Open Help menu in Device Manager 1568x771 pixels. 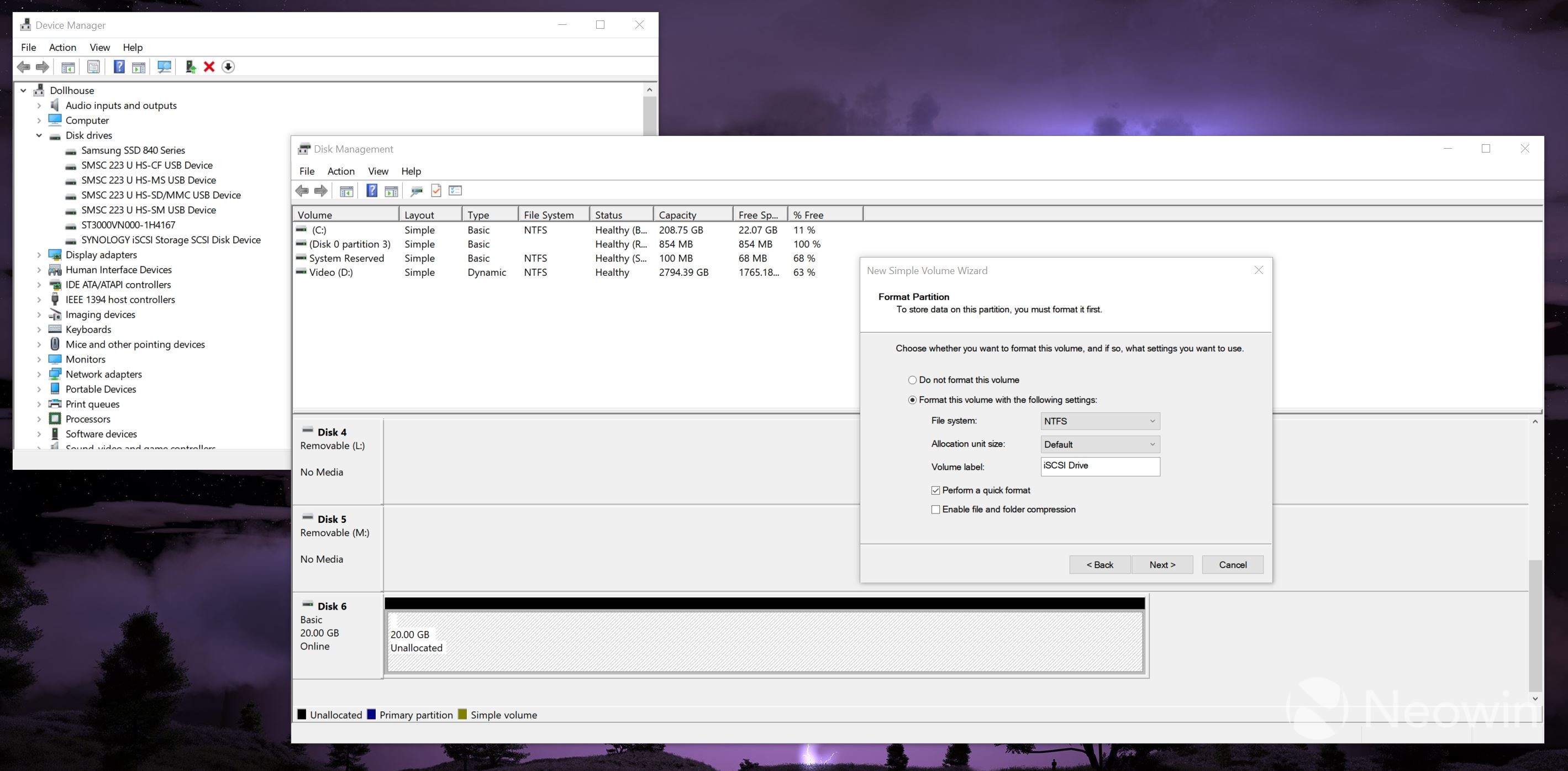click(133, 48)
